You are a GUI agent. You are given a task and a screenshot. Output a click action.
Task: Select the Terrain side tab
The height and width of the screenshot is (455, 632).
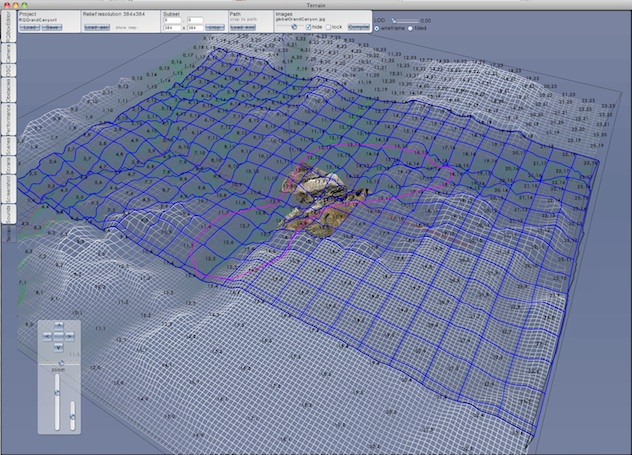pyautogui.click(x=9, y=233)
